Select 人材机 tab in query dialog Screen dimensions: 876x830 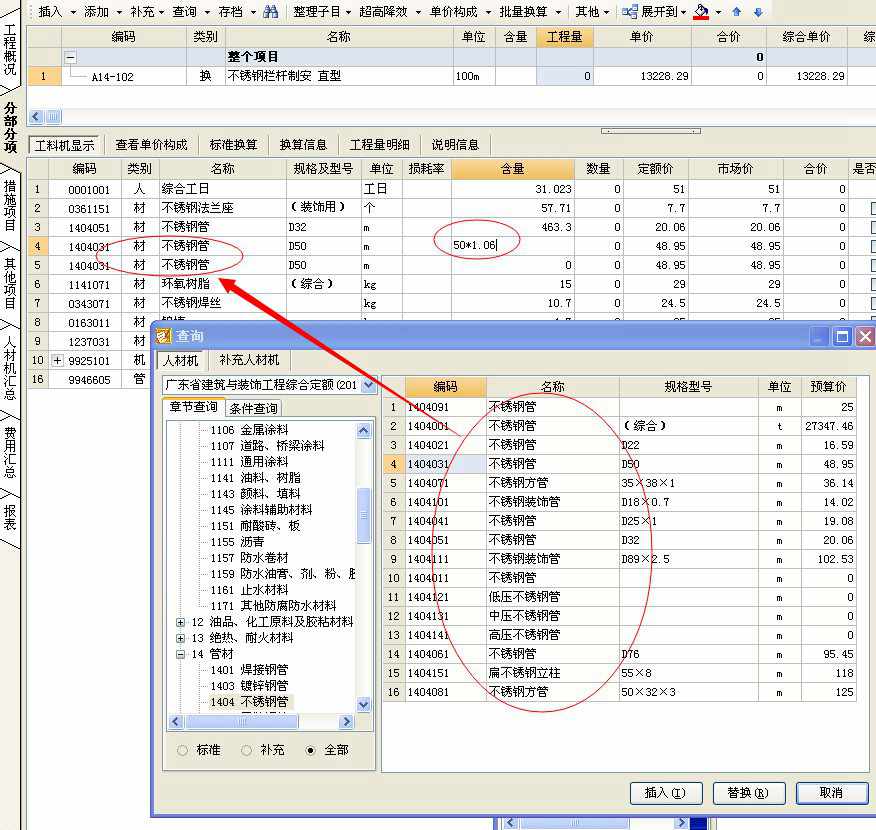point(180,360)
